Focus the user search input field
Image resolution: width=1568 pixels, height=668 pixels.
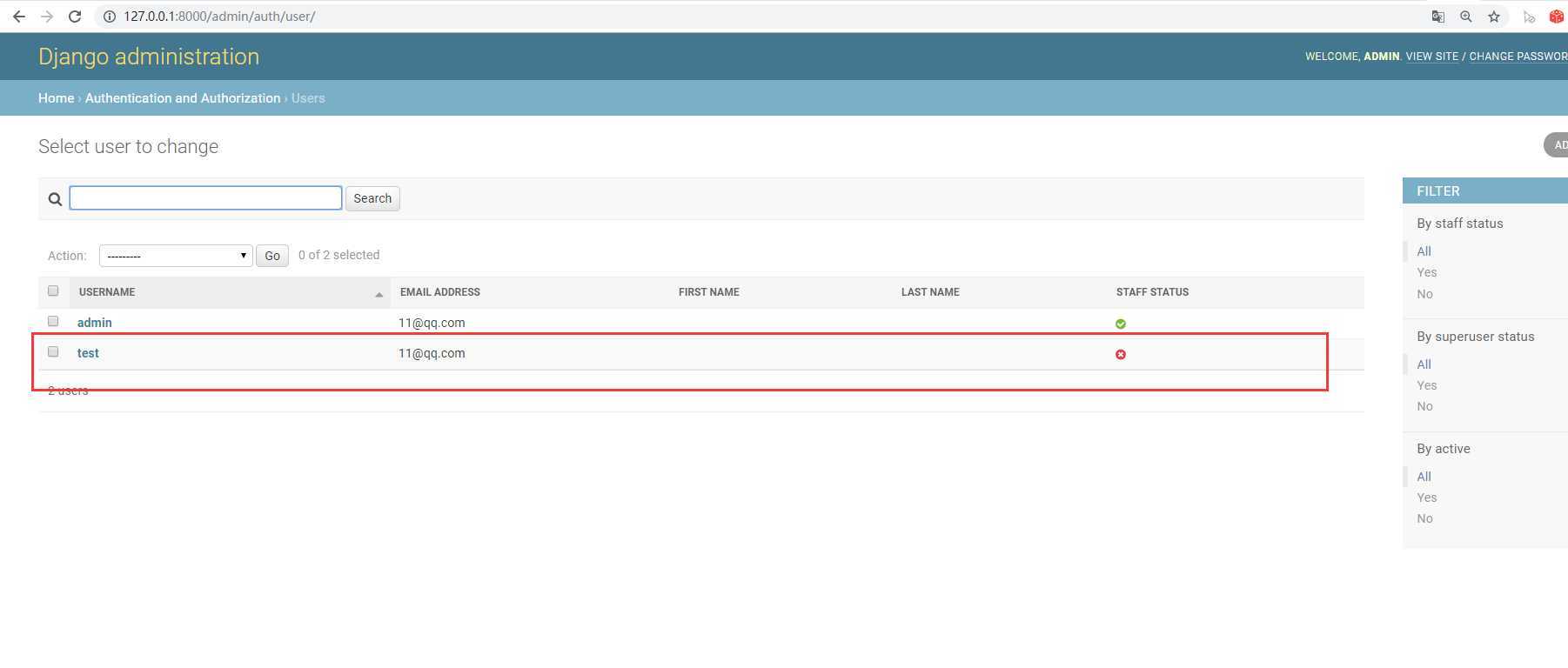tap(205, 198)
